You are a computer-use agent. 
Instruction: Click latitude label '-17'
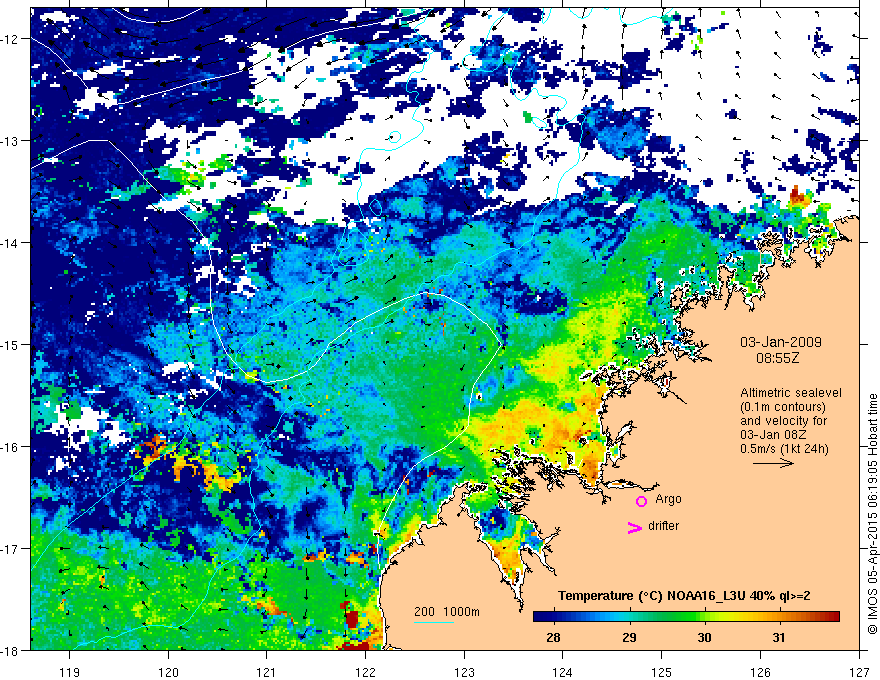point(9,549)
